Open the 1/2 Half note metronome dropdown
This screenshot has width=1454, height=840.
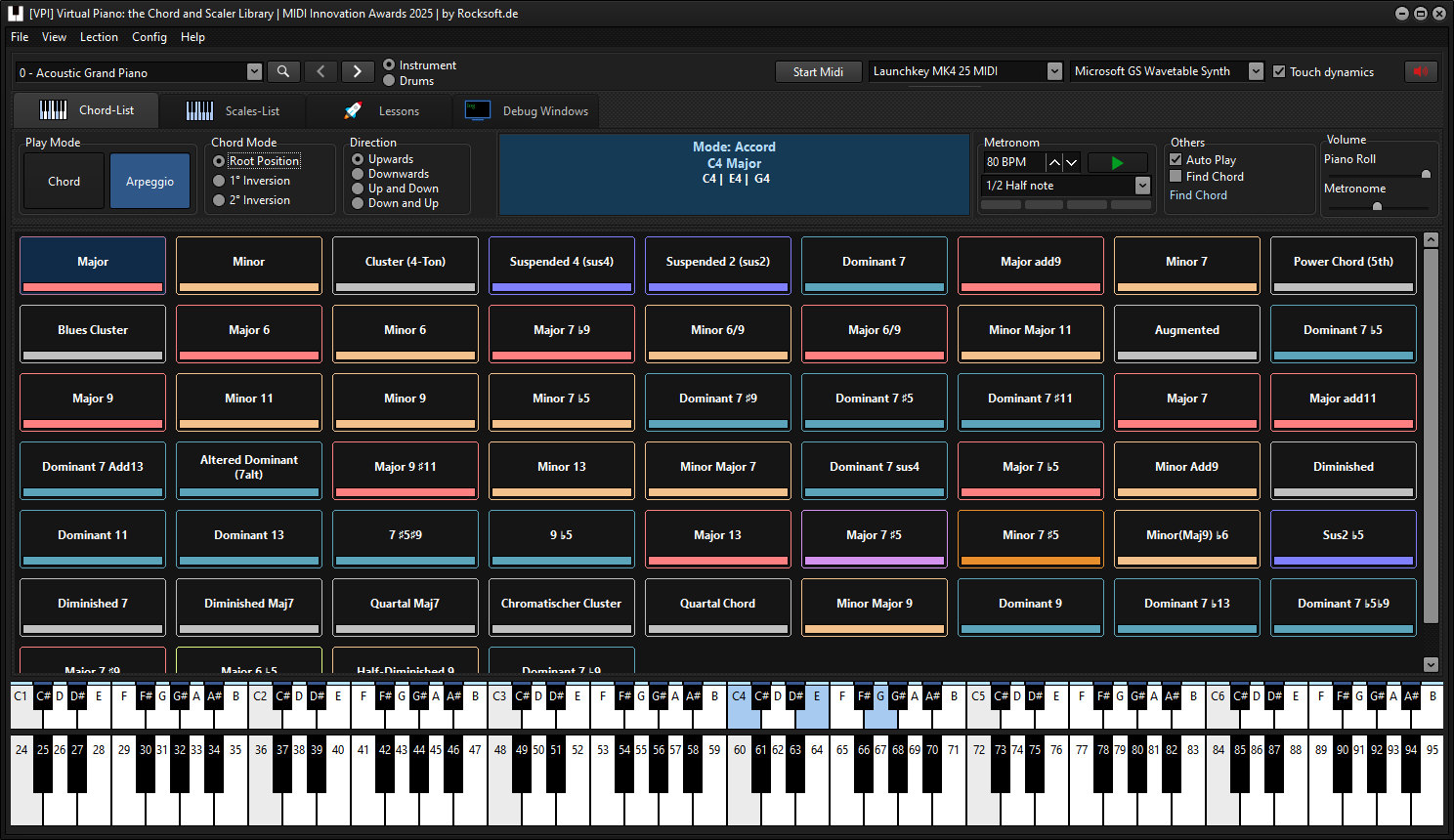[1142, 185]
